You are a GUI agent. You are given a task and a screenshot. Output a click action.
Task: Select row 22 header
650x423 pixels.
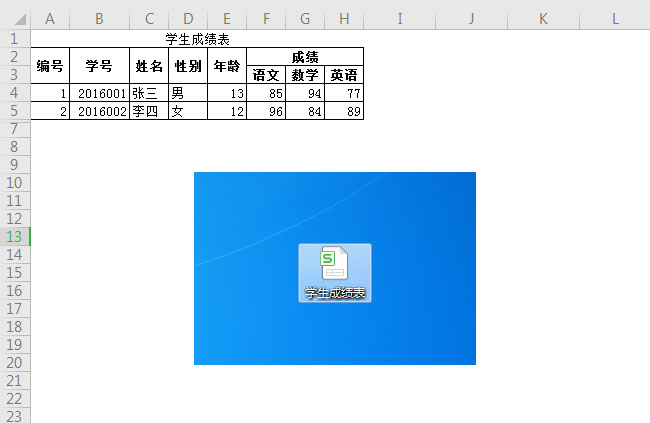pos(15,398)
